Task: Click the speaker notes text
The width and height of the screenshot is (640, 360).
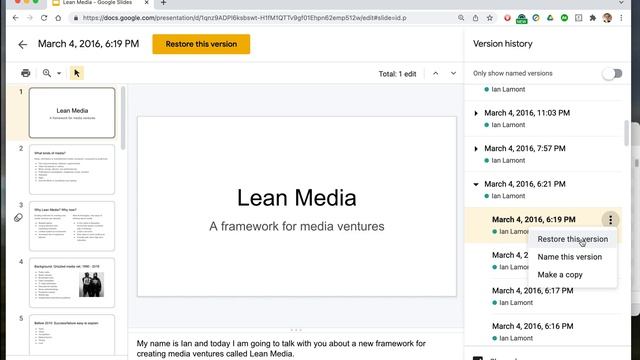Action: point(281,349)
